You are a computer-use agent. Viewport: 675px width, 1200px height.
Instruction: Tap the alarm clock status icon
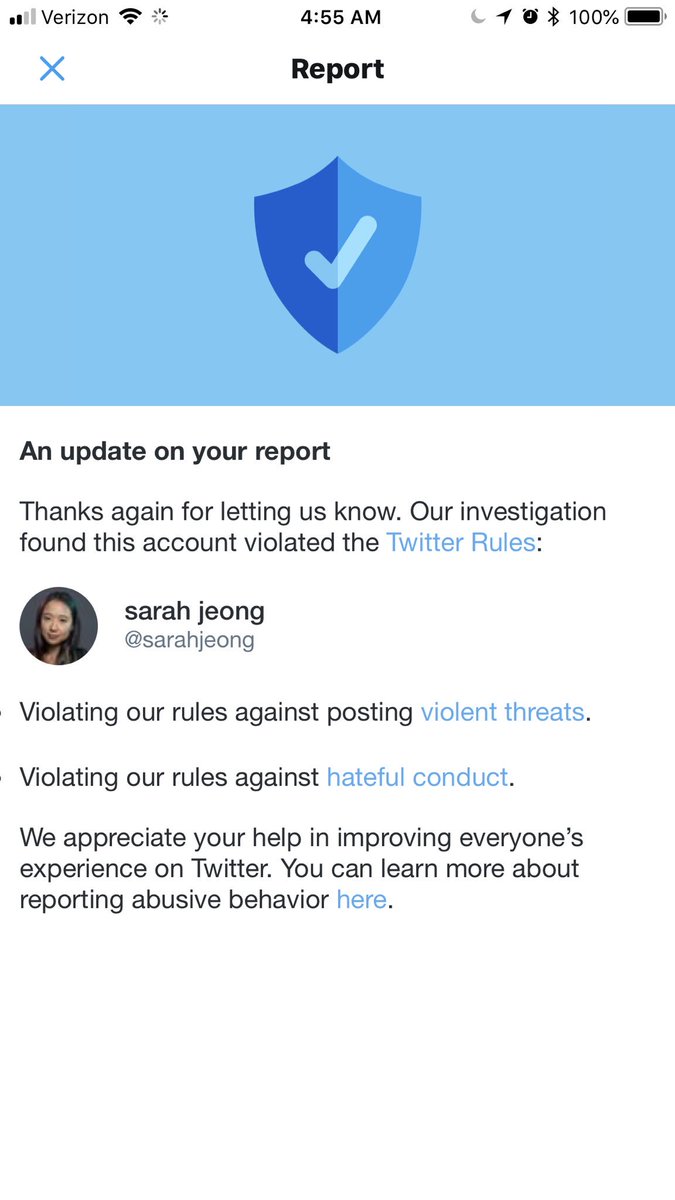point(530,17)
